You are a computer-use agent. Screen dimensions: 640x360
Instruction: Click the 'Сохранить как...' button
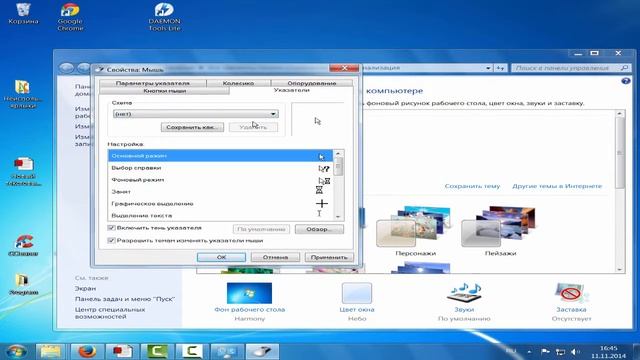tap(192, 127)
